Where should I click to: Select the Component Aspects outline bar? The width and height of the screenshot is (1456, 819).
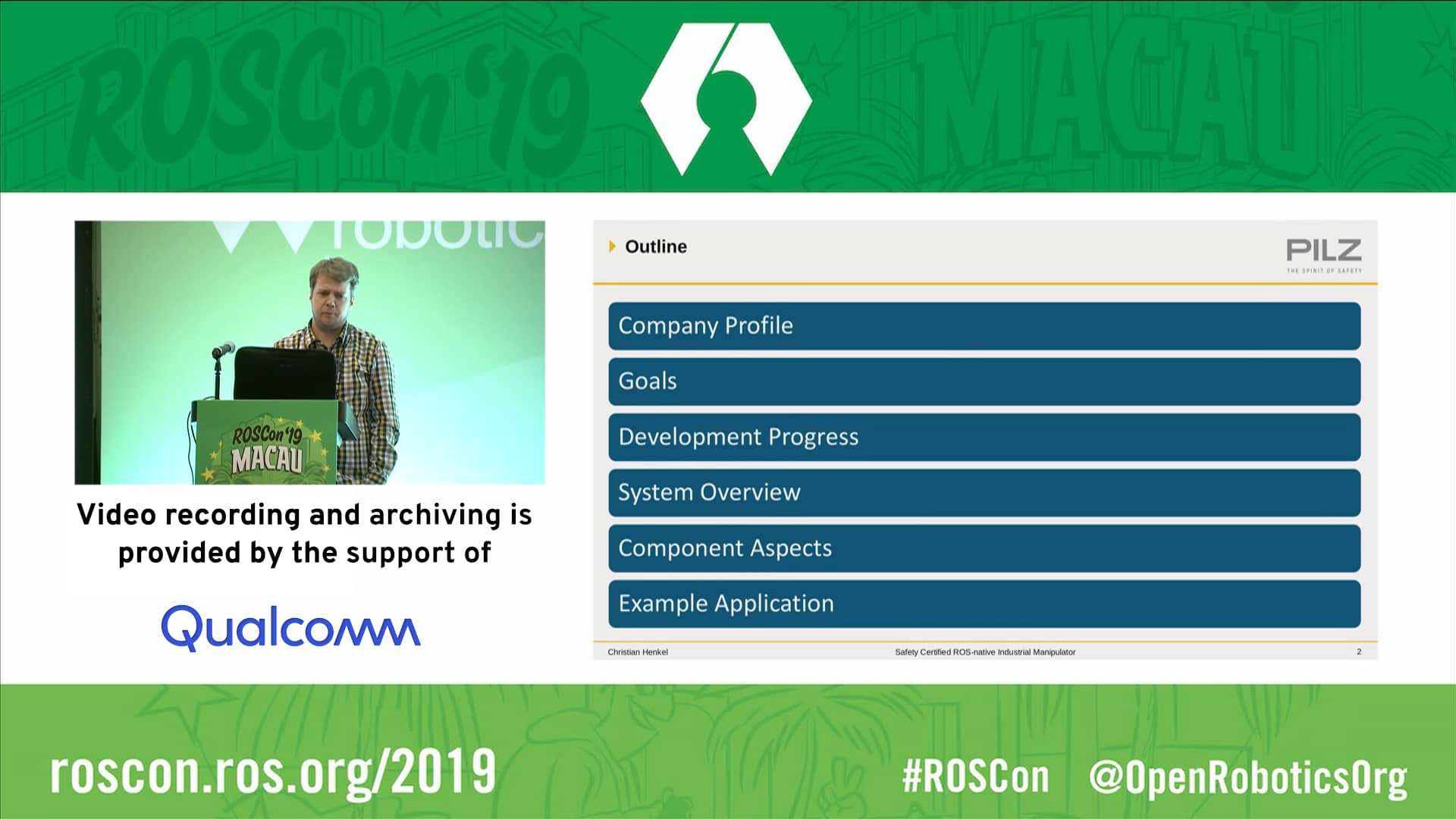(984, 548)
